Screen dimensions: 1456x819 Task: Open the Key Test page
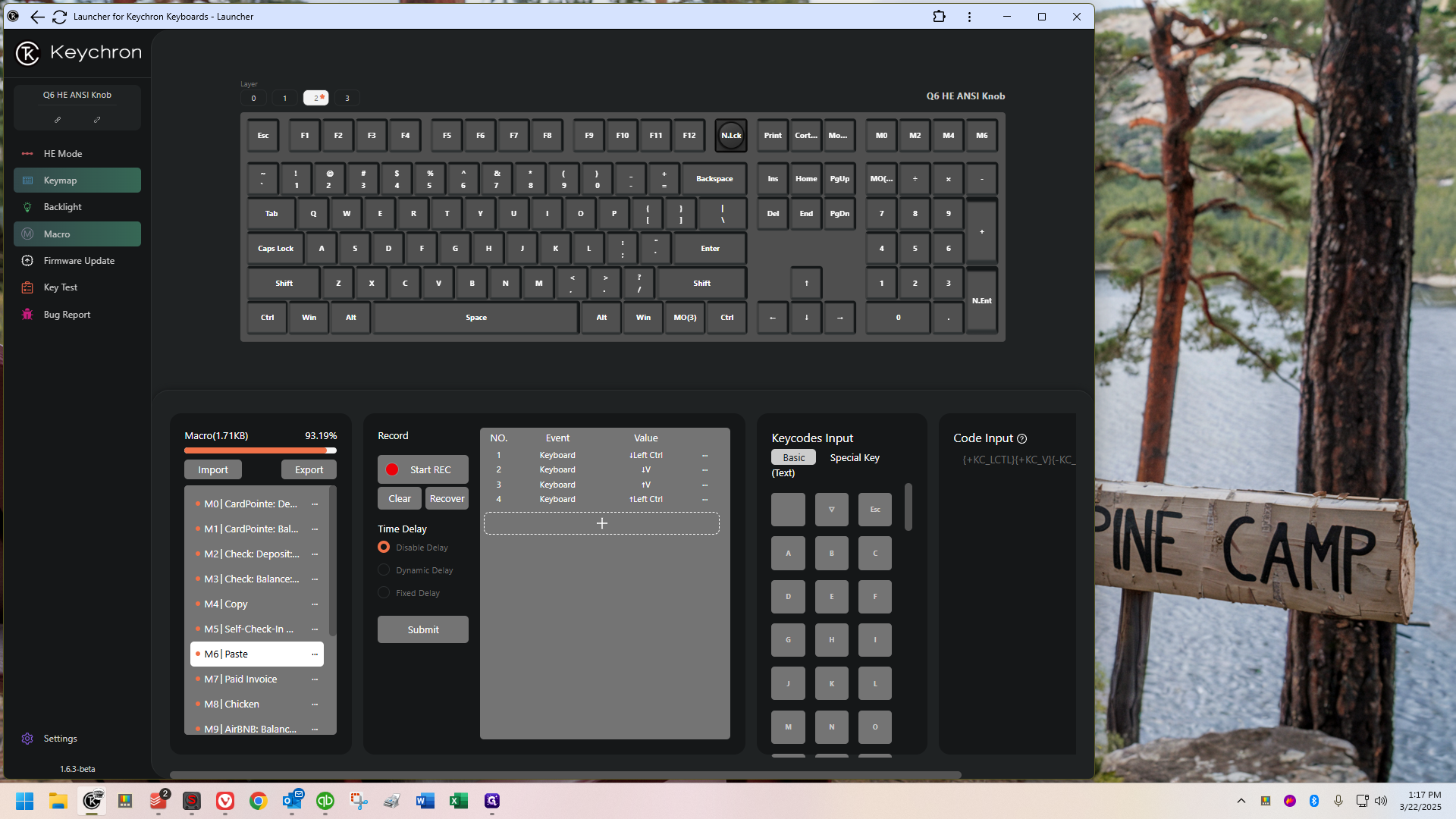tap(60, 287)
